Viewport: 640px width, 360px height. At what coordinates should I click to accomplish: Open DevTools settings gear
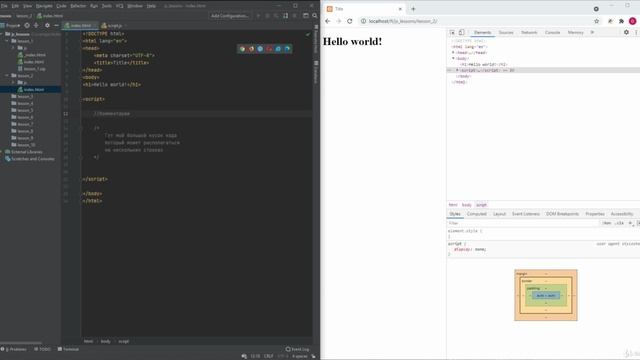pos(626,32)
